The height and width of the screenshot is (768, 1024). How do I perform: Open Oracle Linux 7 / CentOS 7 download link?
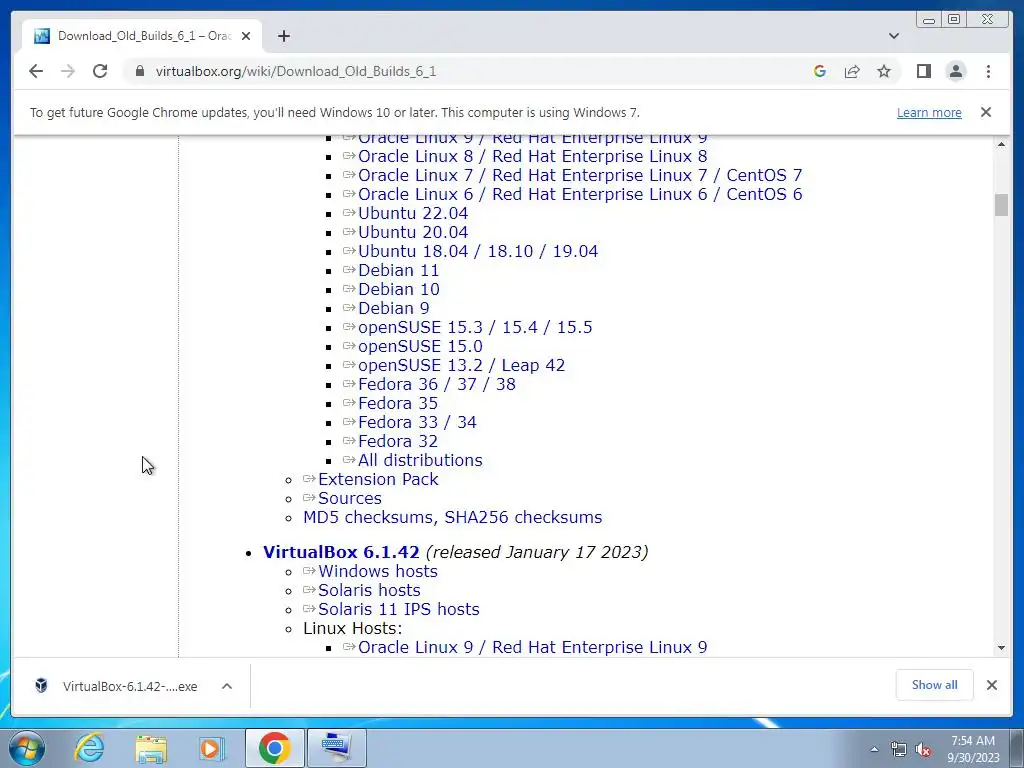(x=580, y=175)
